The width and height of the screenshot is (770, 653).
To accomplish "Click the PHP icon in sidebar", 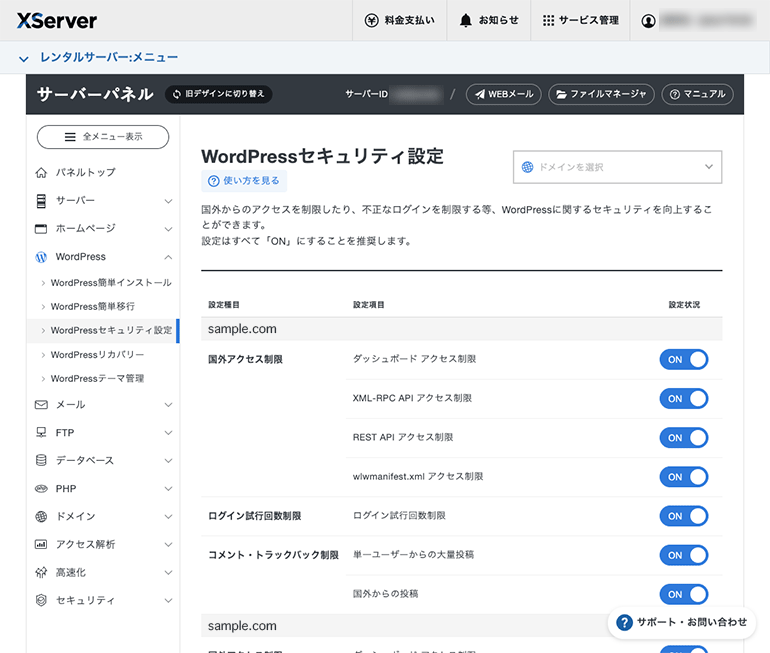I will pos(41,489).
